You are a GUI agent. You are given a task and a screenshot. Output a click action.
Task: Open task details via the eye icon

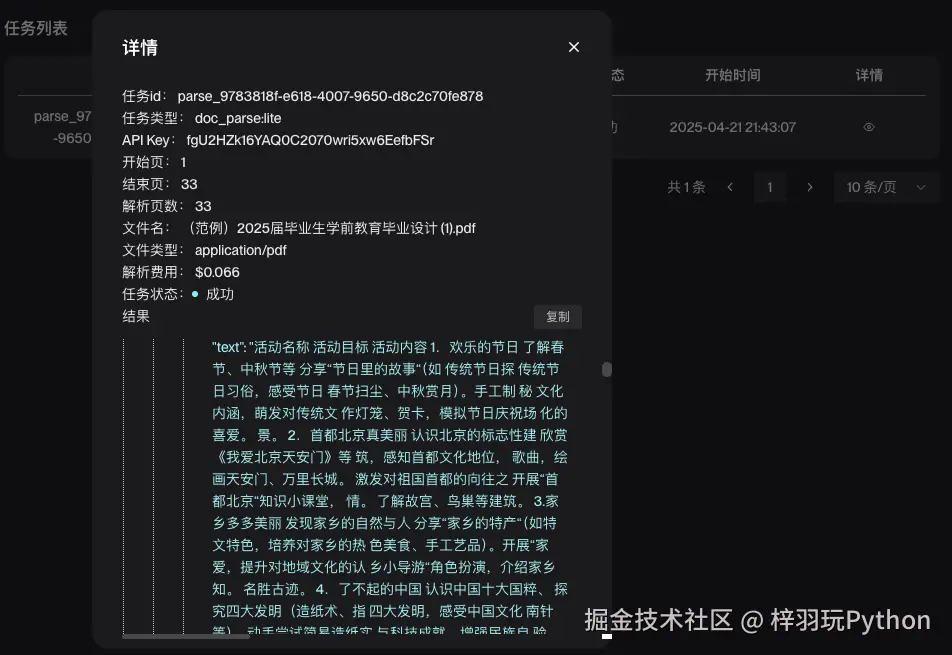click(869, 127)
